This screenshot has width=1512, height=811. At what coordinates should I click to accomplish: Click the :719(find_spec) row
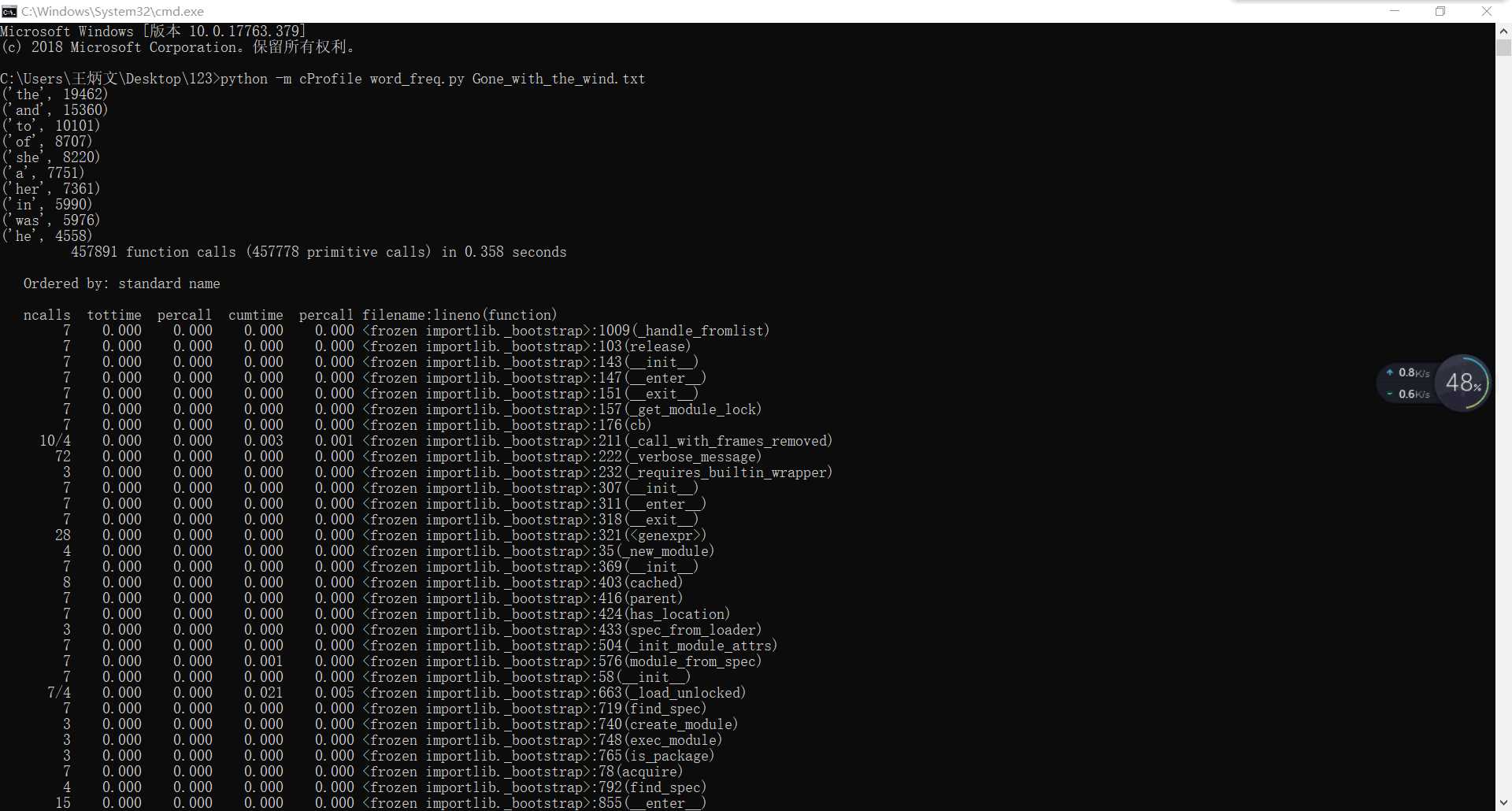pos(385,709)
